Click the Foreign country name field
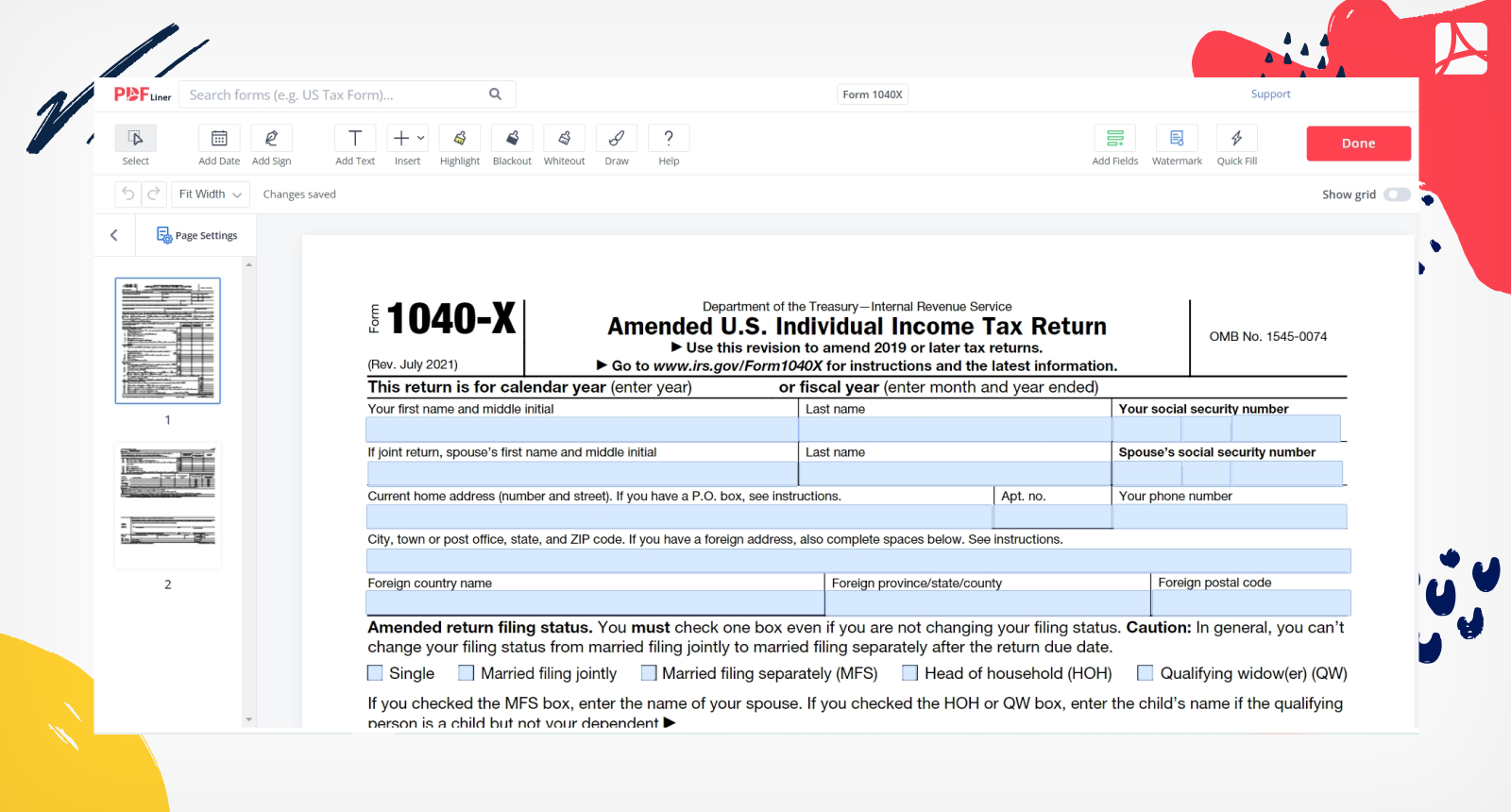 [595, 603]
